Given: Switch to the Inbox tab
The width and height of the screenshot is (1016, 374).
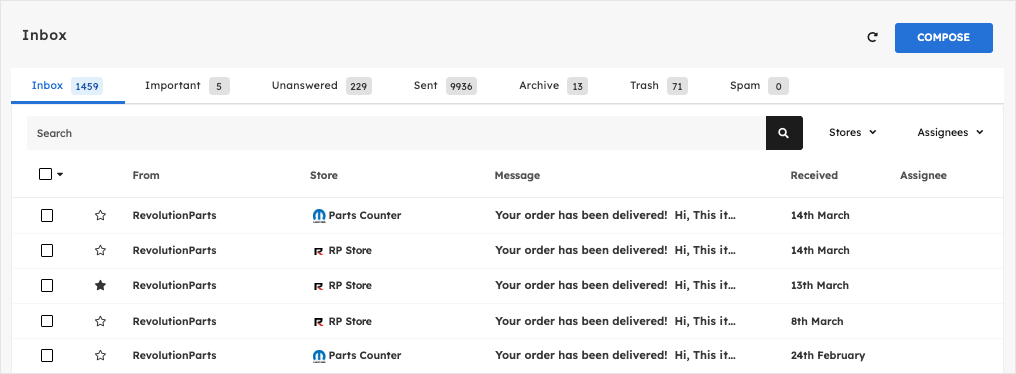Looking at the screenshot, I should point(67,86).
